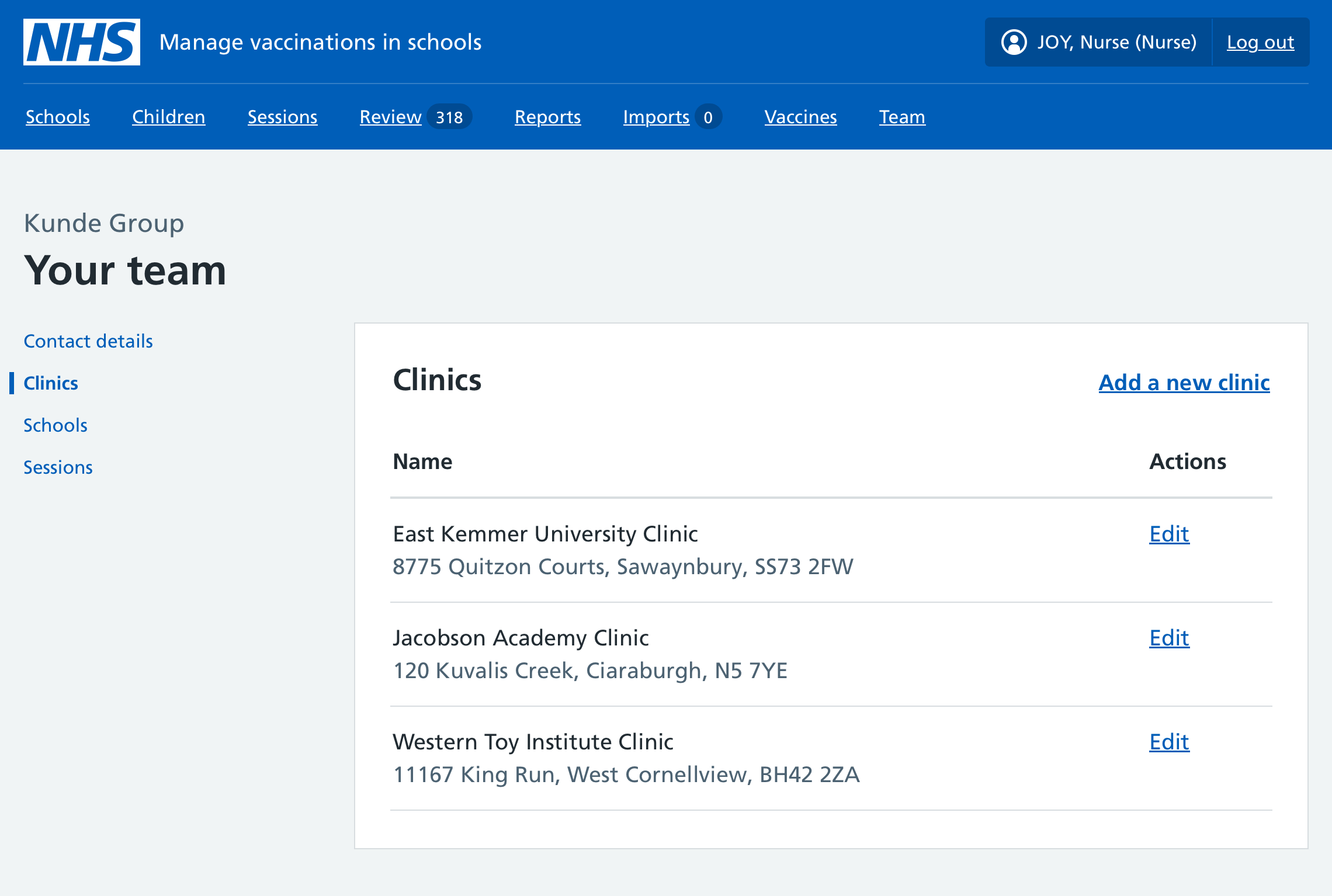Select the Team navigation item
Screen dimensions: 1332x896
point(903,117)
